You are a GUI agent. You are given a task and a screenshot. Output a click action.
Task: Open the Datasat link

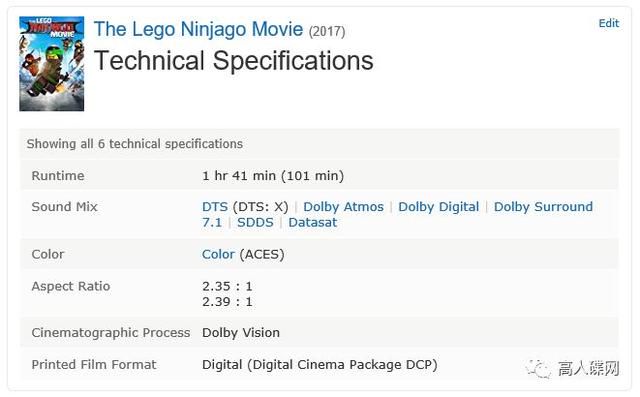tap(313, 222)
